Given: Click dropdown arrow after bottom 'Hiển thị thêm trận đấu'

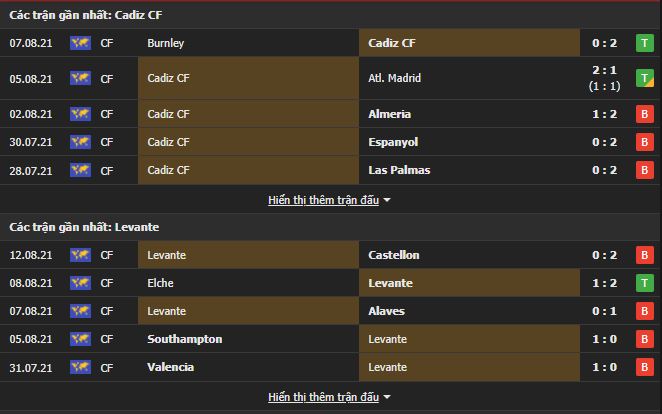Looking at the screenshot, I should pyautogui.click(x=387, y=398).
